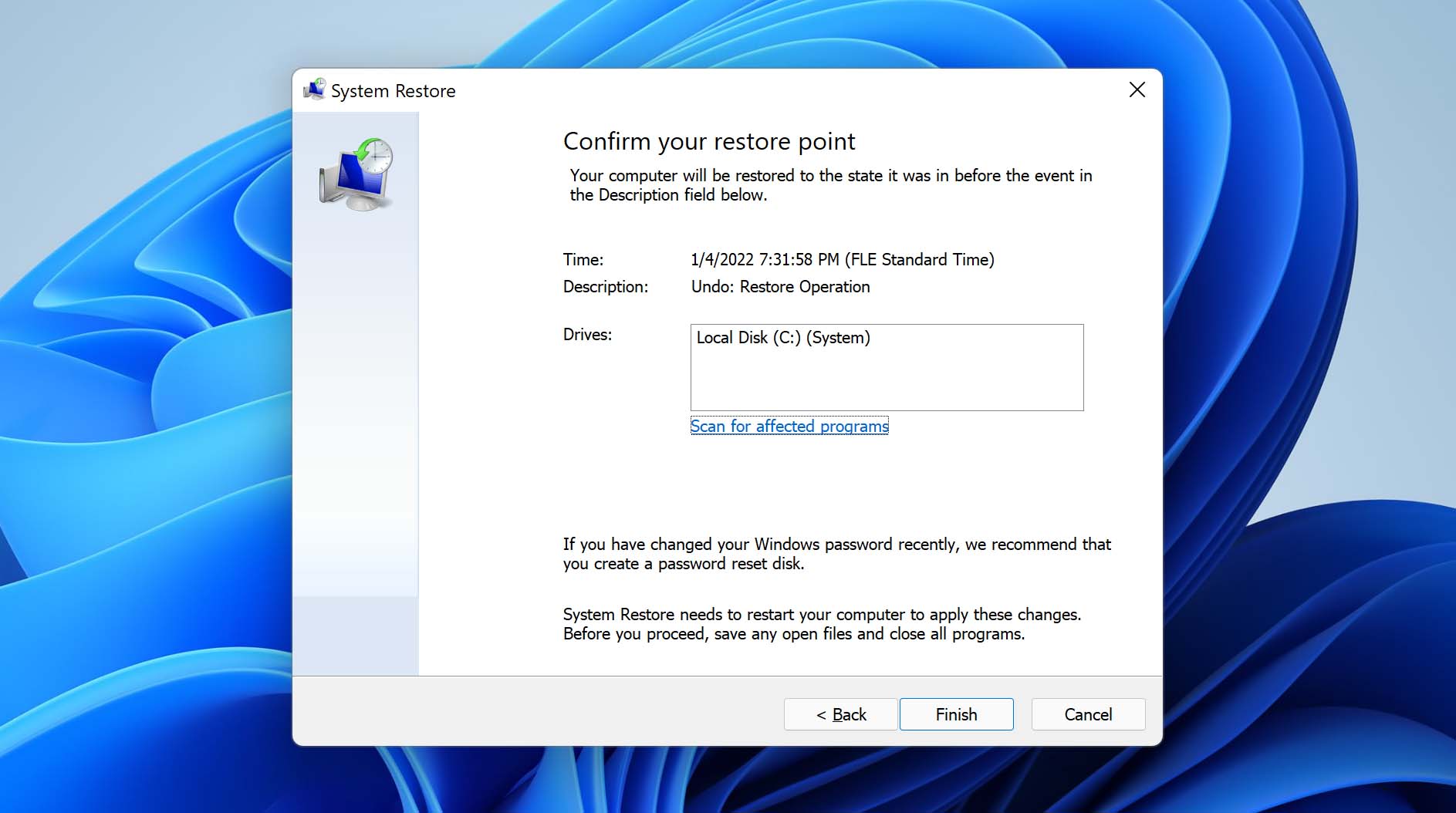Viewport: 1456px width, 813px height.
Task: Click the restart computer notice text
Action: click(x=822, y=624)
